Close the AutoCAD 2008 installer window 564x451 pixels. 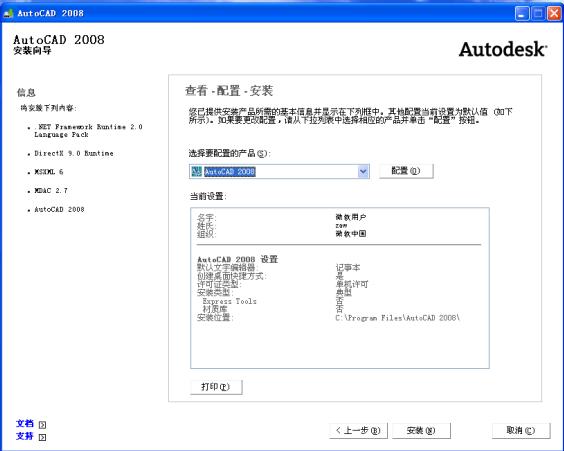click(554, 14)
